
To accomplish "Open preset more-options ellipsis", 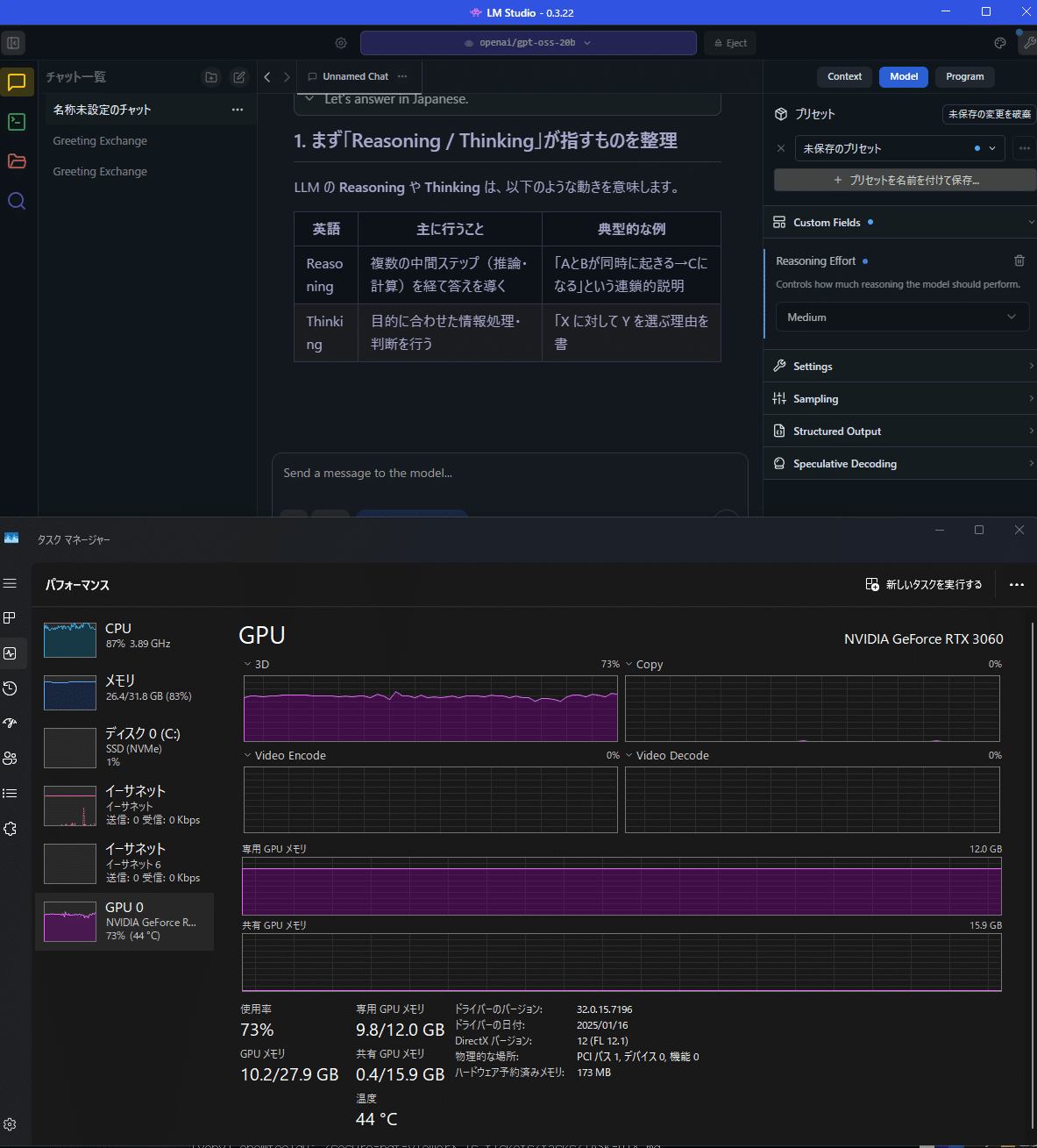I will click(1024, 148).
